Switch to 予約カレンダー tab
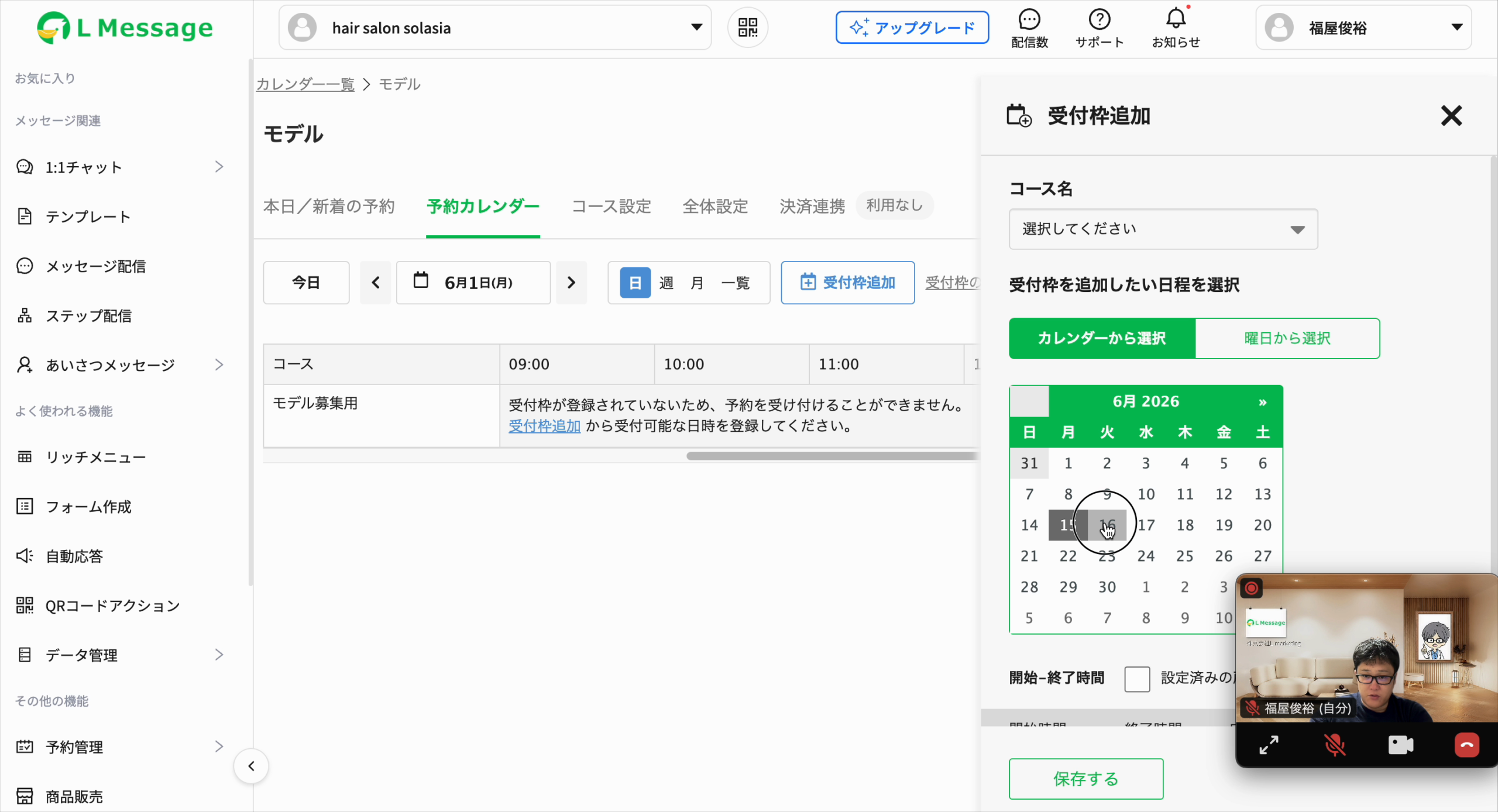The width and height of the screenshot is (1498, 812). [x=483, y=206]
